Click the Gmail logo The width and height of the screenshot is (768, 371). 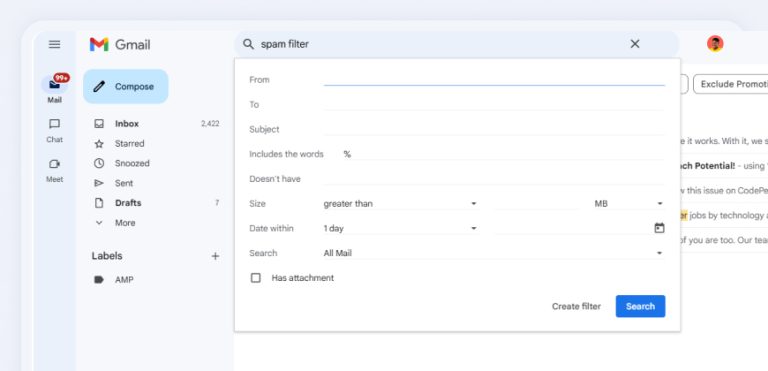pyautogui.click(x=120, y=45)
